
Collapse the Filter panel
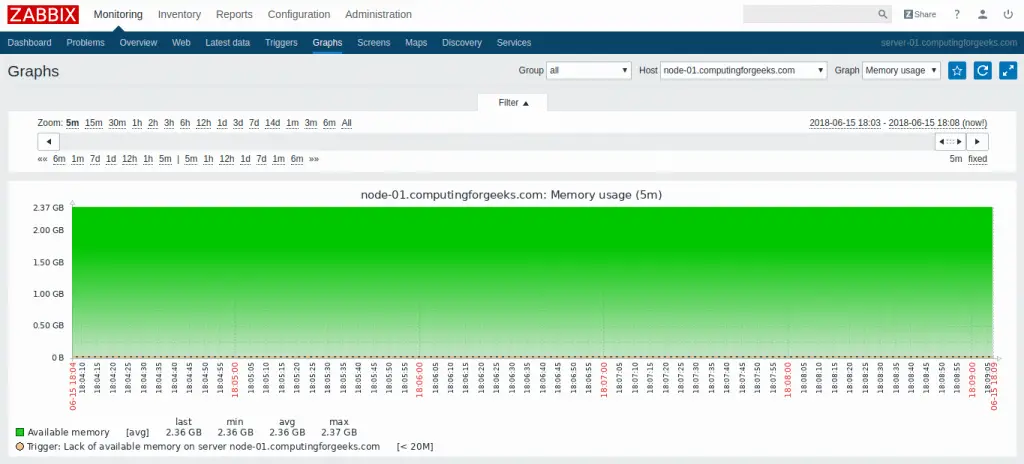pyautogui.click(x=512, y=102)
